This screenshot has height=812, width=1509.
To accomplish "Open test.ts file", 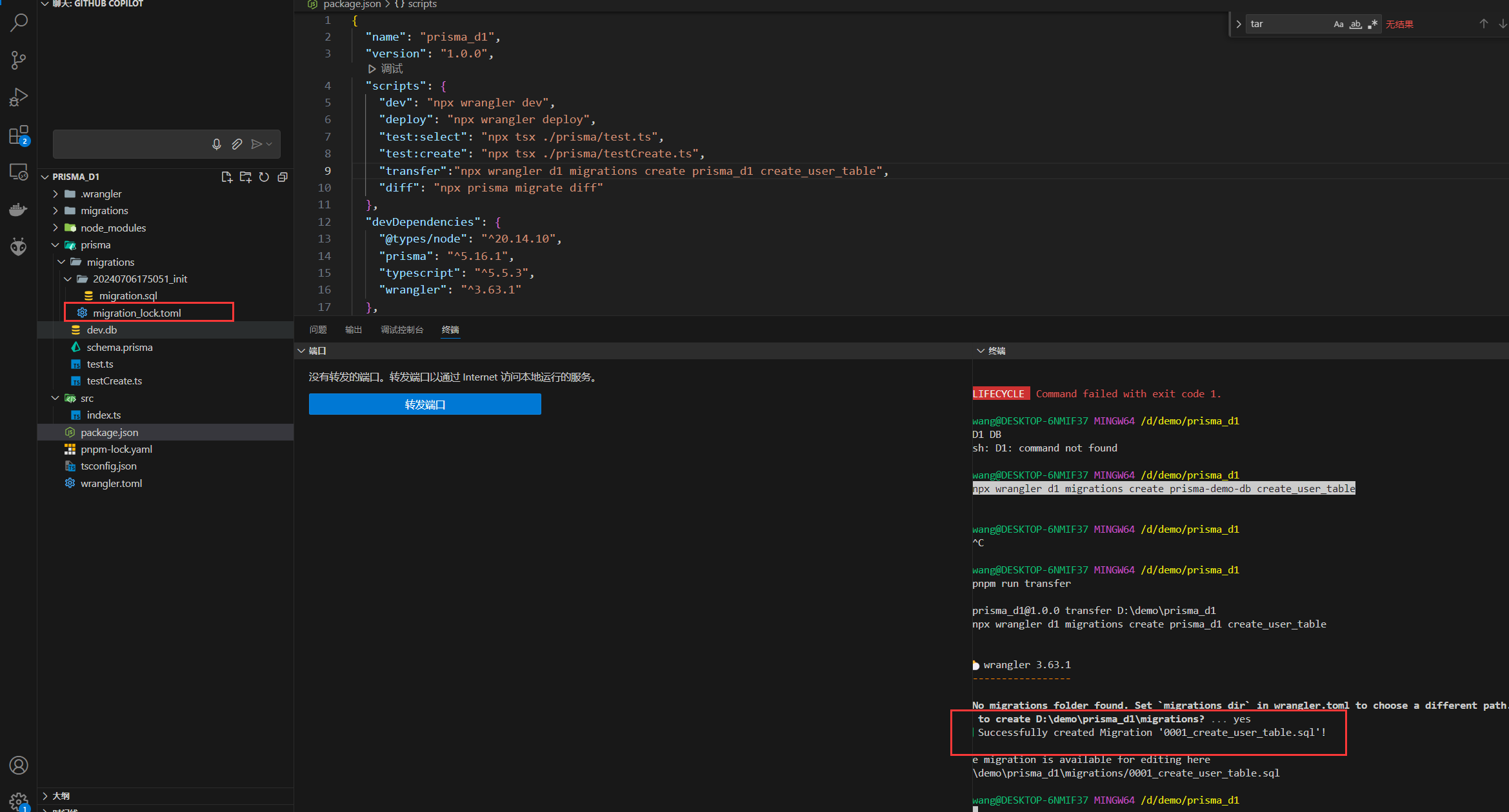I will 100,364.
